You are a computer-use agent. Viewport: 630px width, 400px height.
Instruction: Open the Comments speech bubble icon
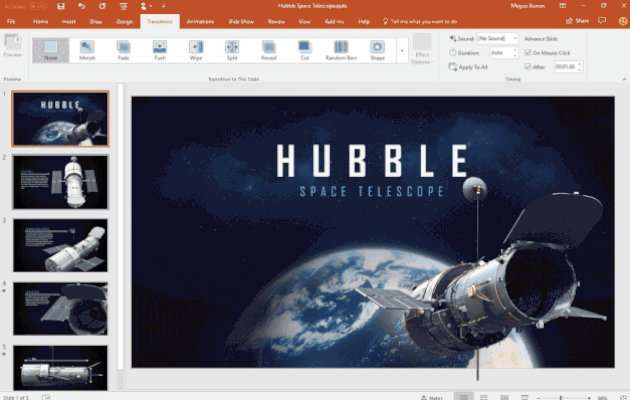[602, 20]
